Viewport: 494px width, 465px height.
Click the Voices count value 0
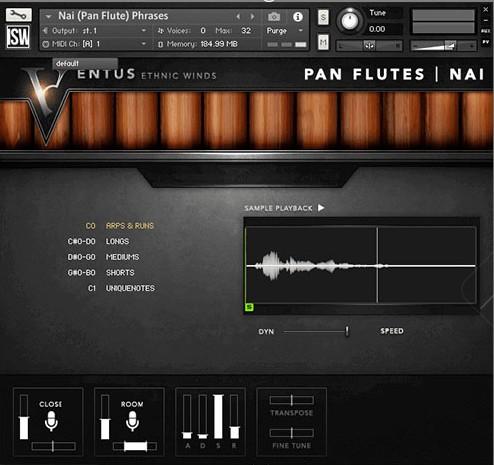point(203,31)
